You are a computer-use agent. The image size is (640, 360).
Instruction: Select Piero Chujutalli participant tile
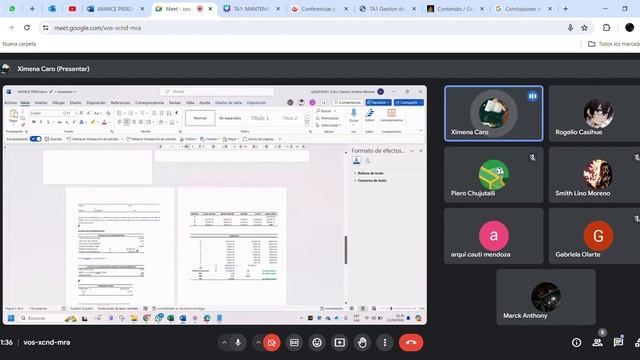click(493, 175)
